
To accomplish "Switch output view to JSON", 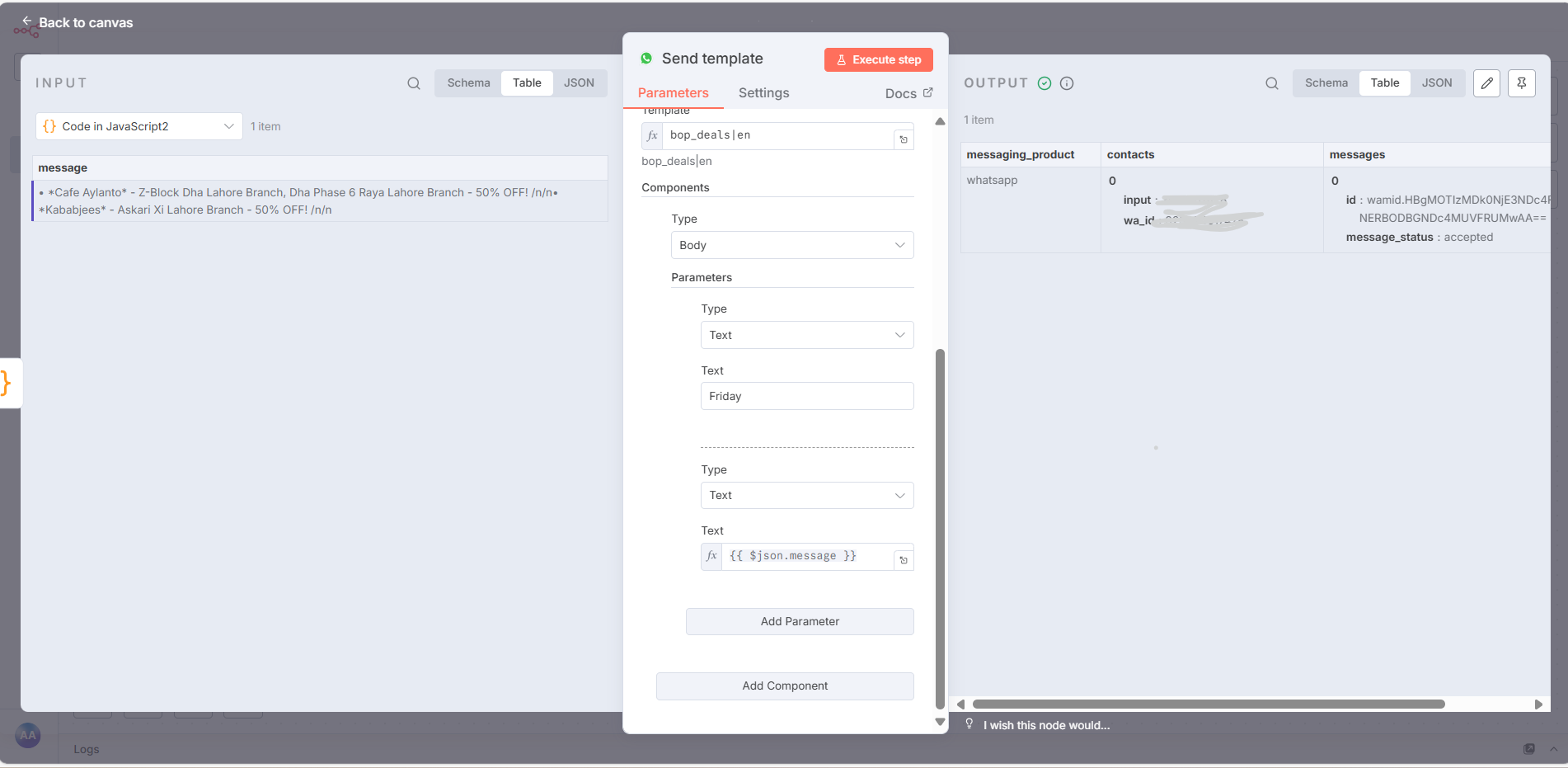I will click(1436, 83).
